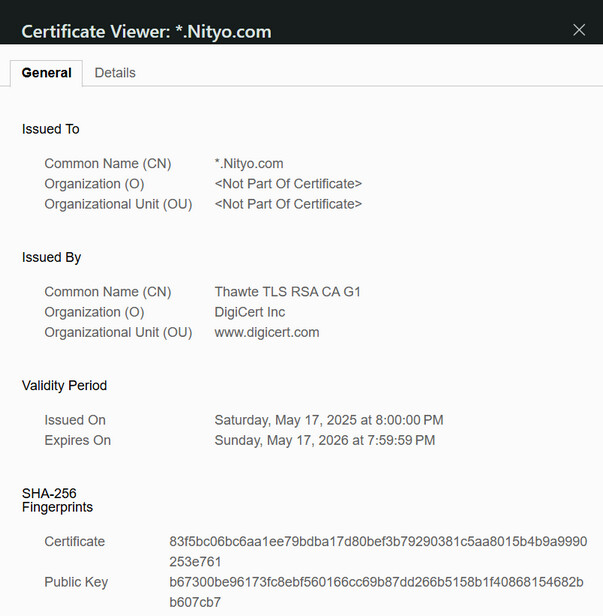Image resolution: width=603 pixels, height=616 pixels.
Task: Click the Issued To common name *.Nityo.com
Action: 249,163
